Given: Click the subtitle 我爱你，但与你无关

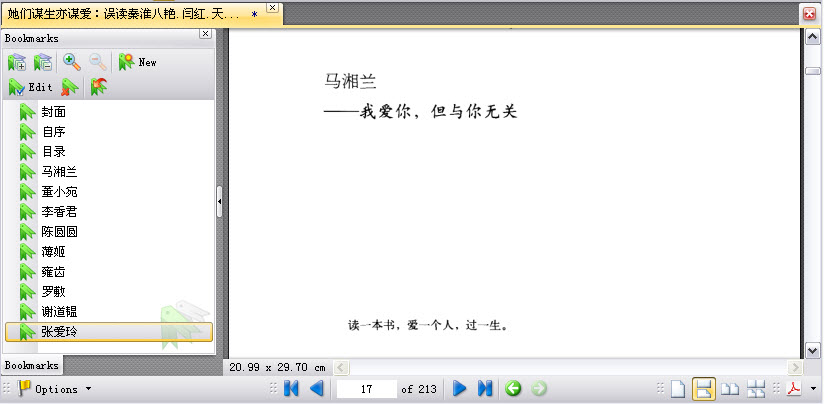Looking at the screenshot, I should 439,111.
